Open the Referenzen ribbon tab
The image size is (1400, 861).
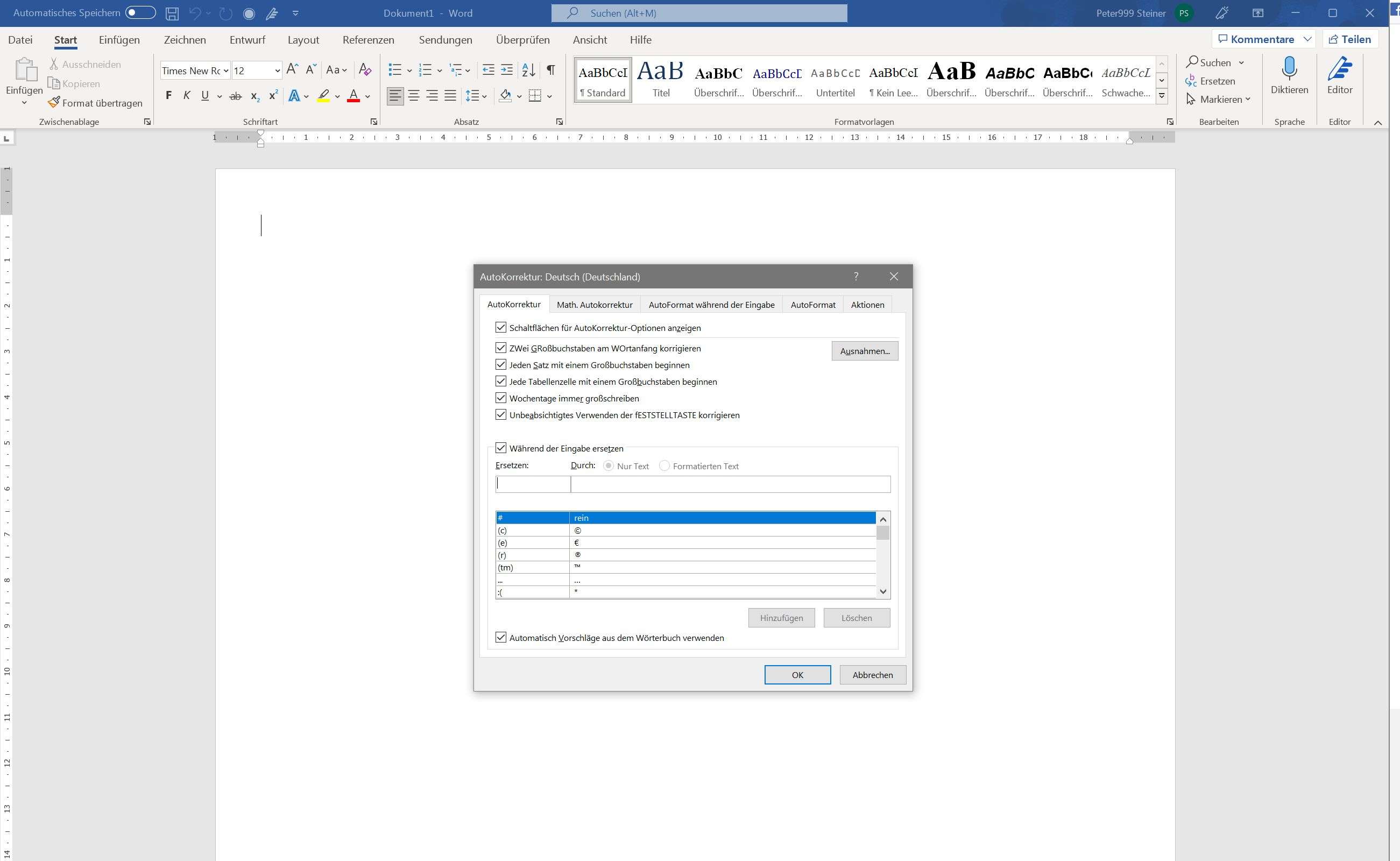tap(368, 40)
